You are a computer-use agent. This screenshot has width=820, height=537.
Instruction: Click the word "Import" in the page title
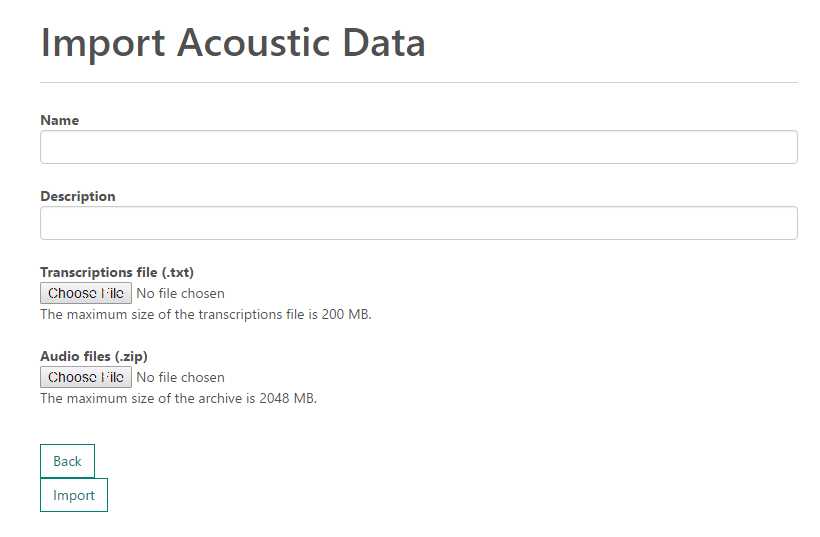click(x=104, y=43)
